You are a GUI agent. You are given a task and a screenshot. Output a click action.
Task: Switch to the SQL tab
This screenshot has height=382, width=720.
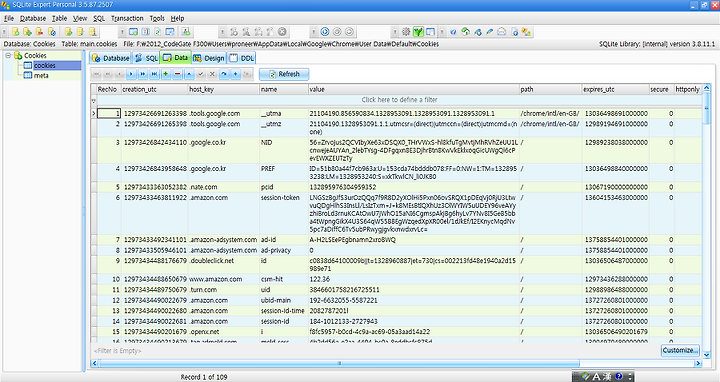pyautogui.click(x=146, y=58)
